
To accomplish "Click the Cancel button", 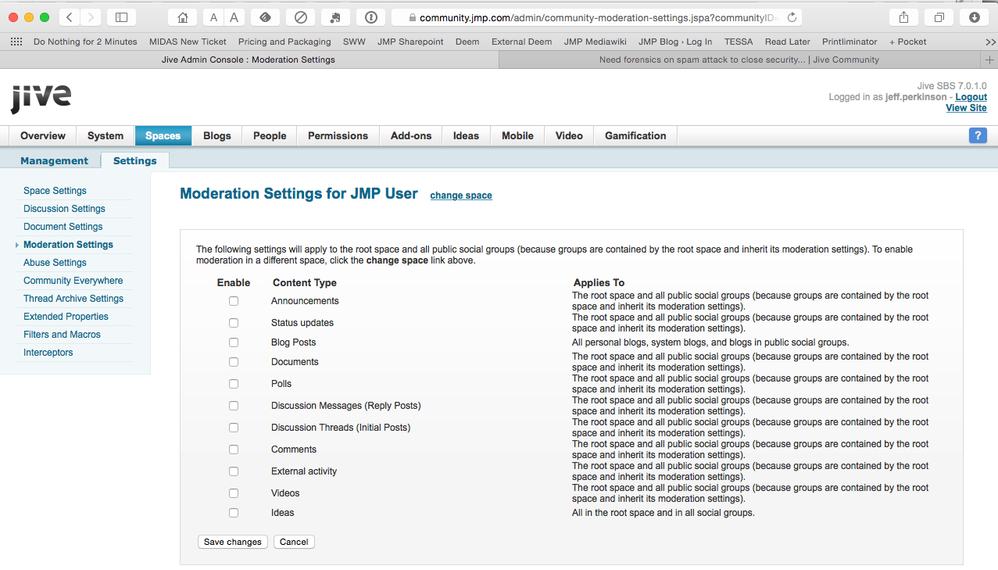I will pos(293,542).
